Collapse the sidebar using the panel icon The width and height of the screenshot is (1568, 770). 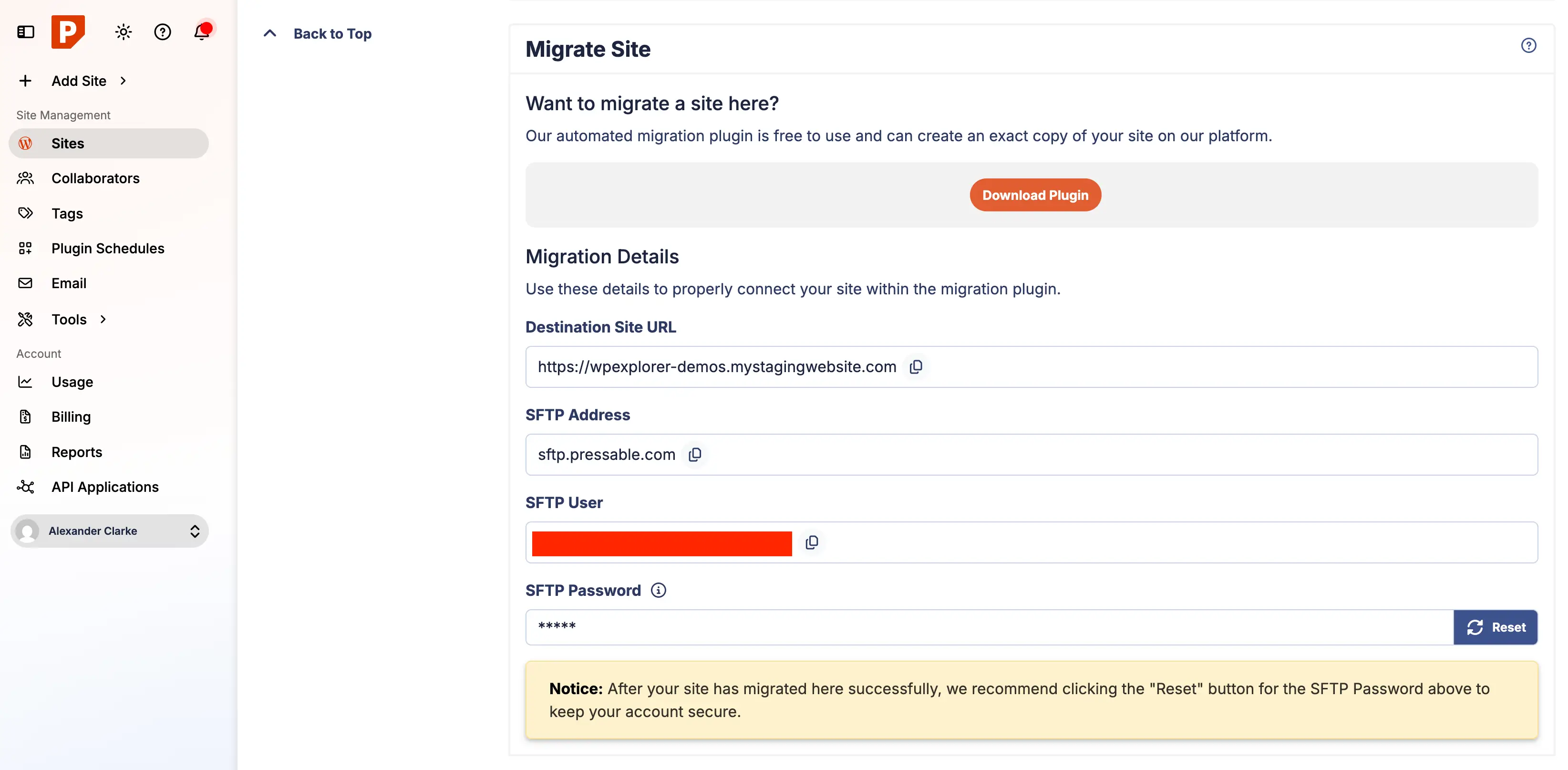25,31
